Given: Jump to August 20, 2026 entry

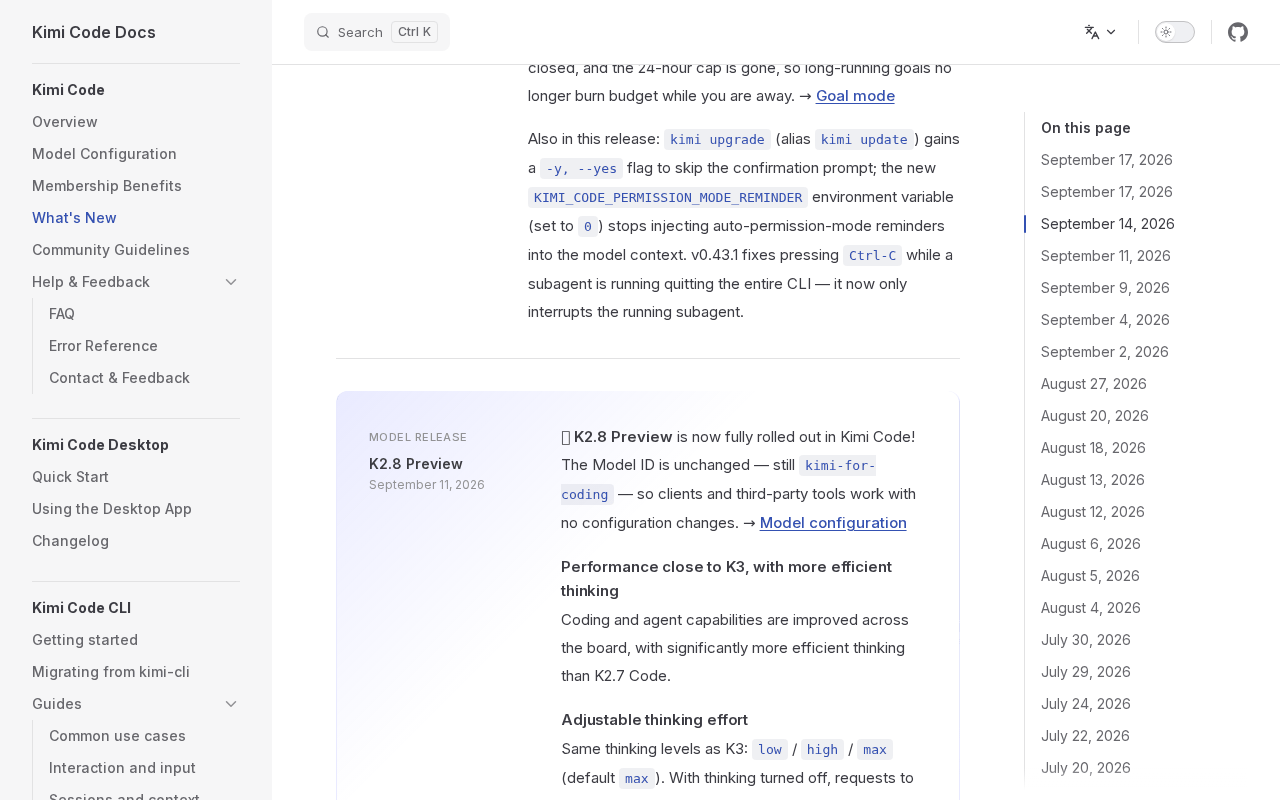Looking at the screenshot, I should click(1095, 416).
